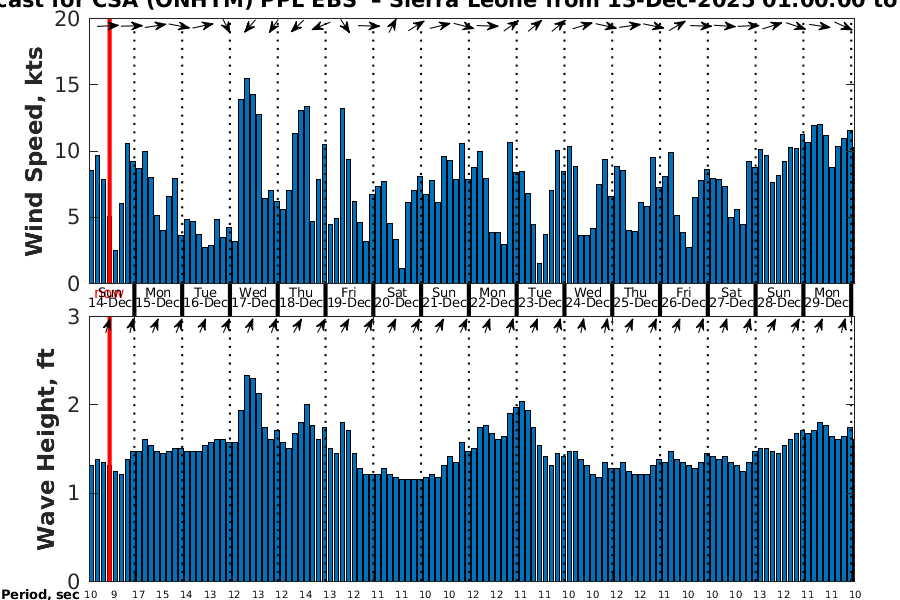Click the "Wave Height, ft" axis title

pyautogui.click(x=47, y=450)
